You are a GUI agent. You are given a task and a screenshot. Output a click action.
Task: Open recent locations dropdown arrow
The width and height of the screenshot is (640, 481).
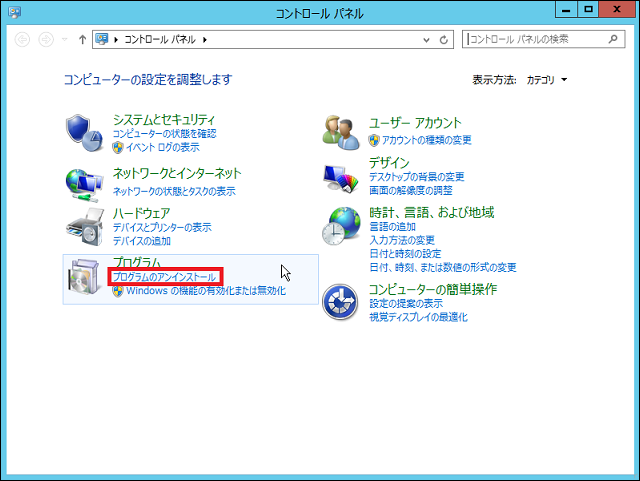(64, 40)
